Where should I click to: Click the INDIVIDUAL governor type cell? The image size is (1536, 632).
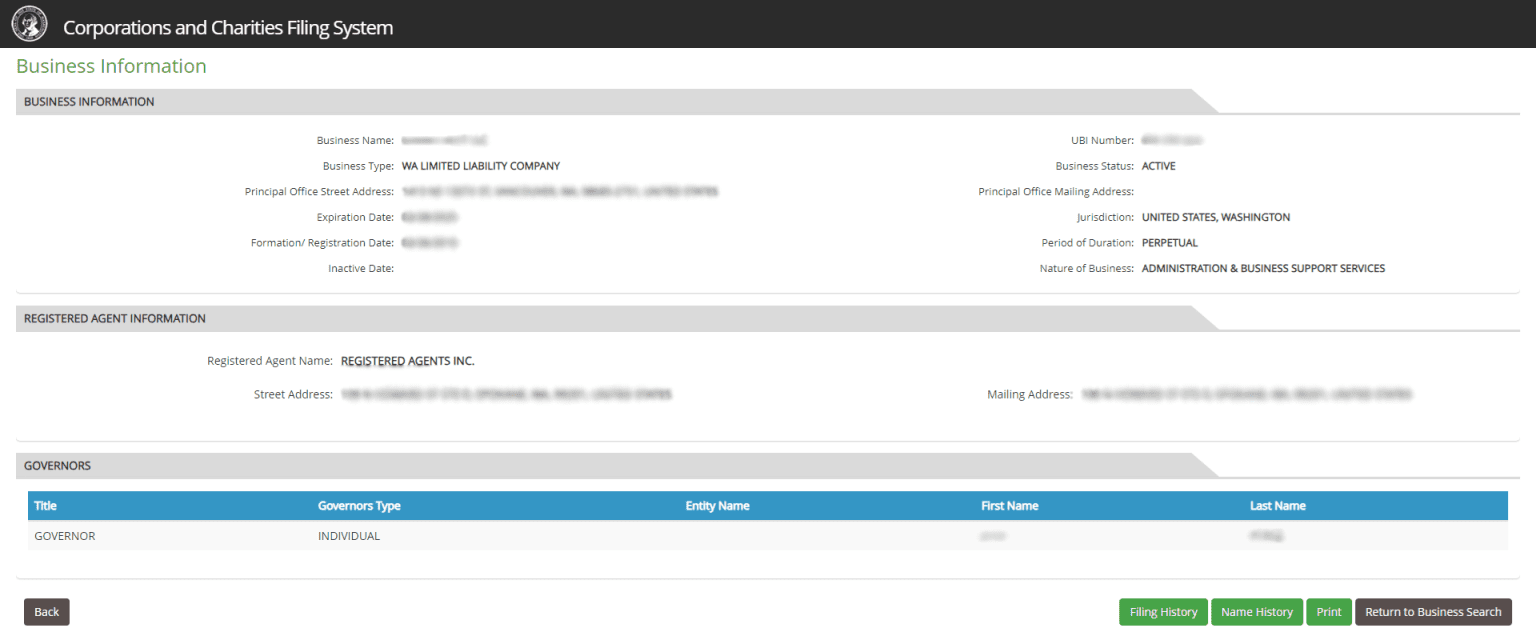pos(349,536)
